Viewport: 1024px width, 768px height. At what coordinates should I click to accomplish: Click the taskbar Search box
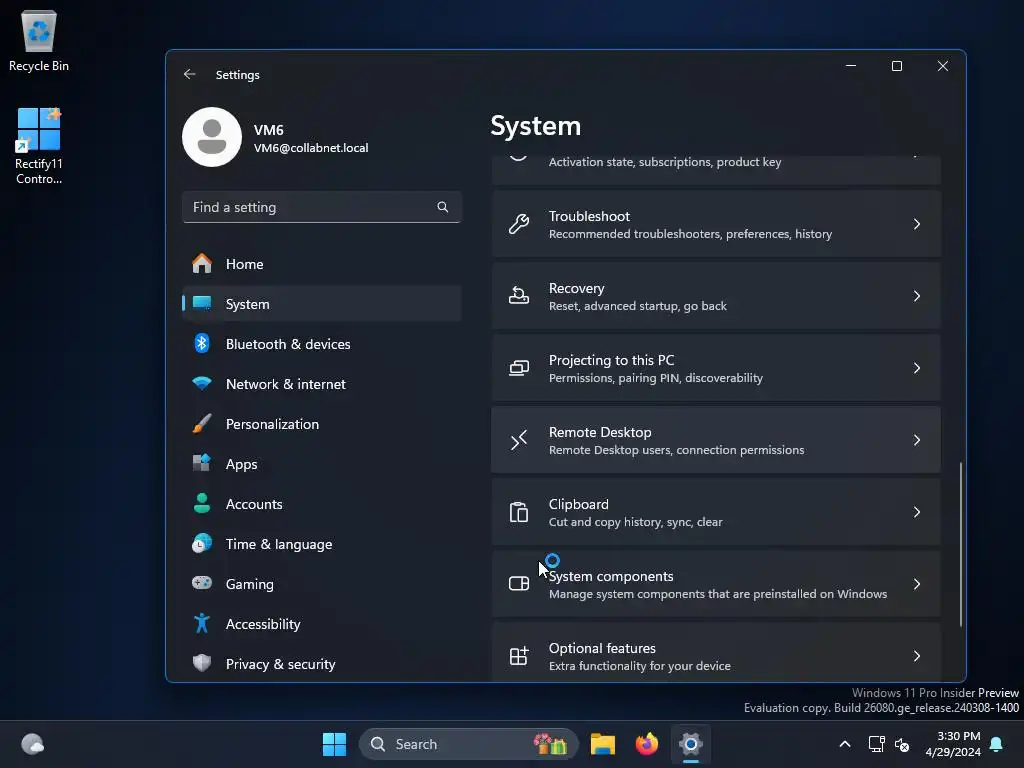(468, 744)
